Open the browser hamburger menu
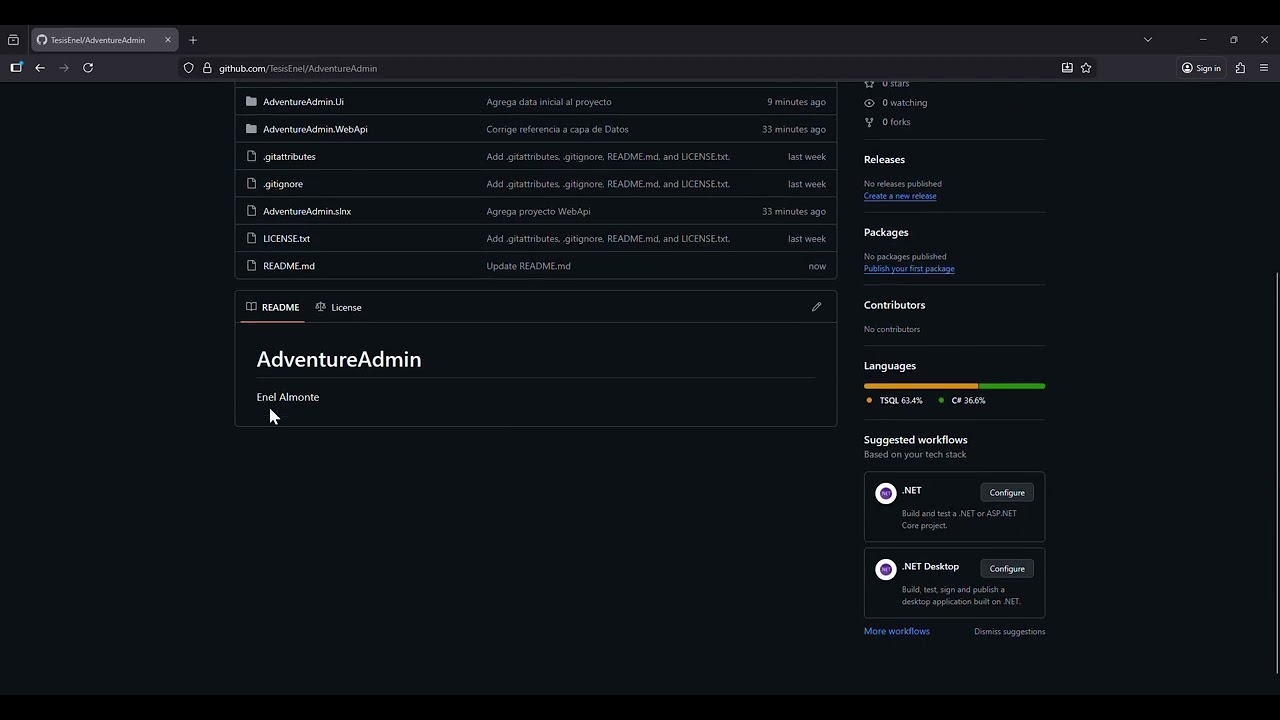 [x=1264, y=68]
